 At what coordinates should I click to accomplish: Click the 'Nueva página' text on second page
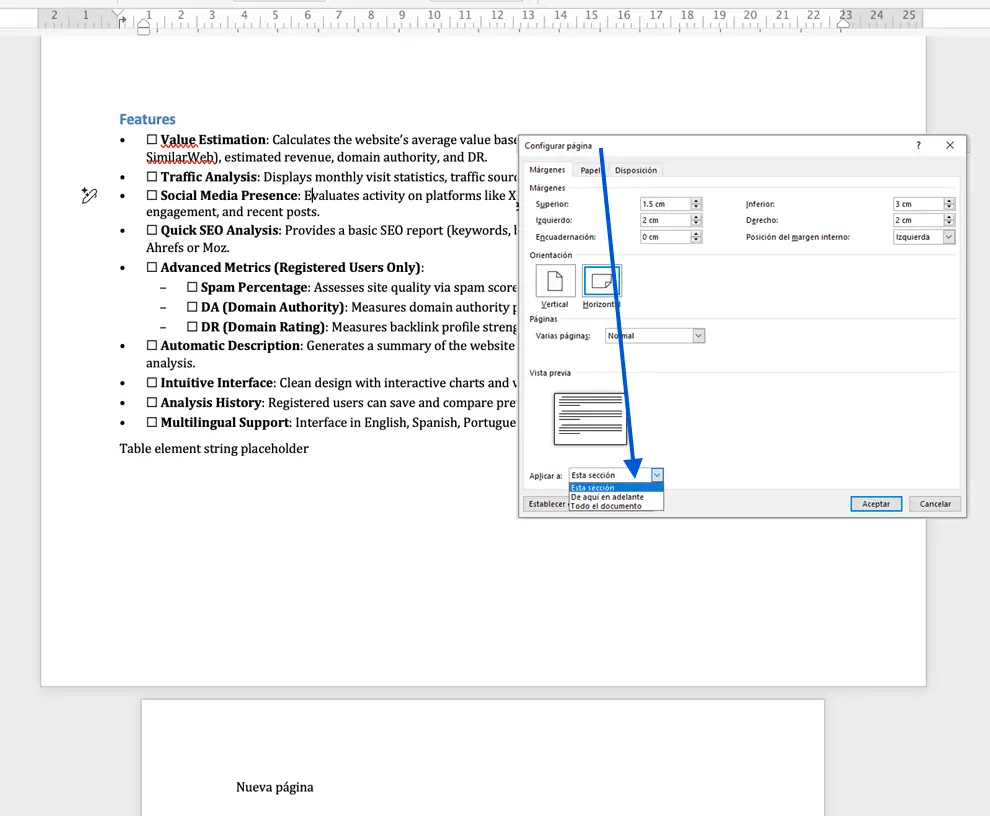[x=275, y=787]
